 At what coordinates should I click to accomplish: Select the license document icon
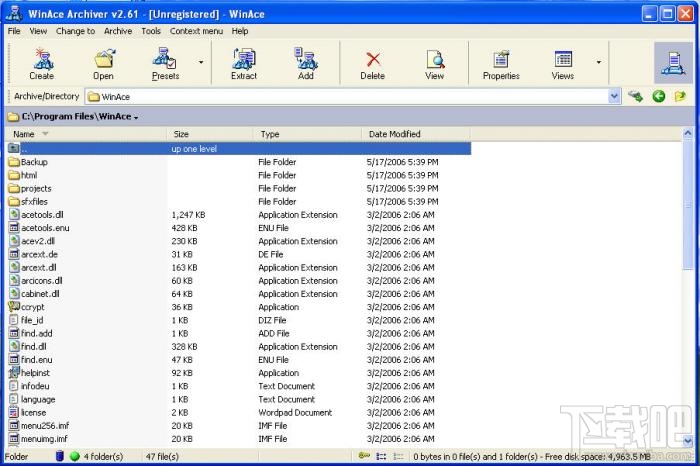pos(14,412)
